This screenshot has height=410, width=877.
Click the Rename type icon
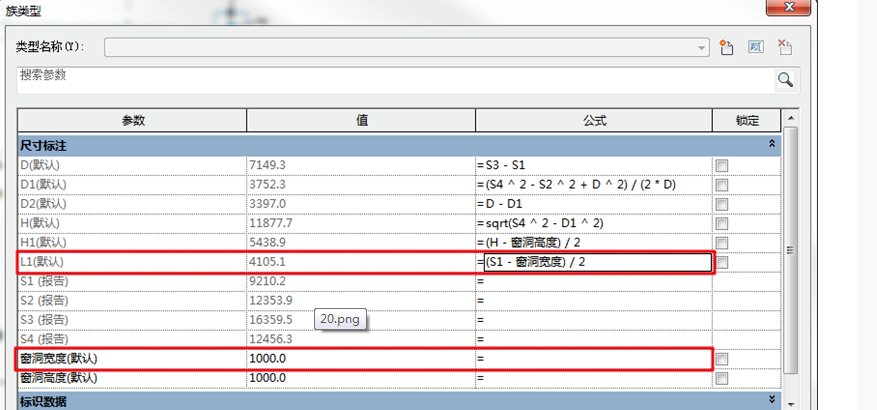pos(756,48)
